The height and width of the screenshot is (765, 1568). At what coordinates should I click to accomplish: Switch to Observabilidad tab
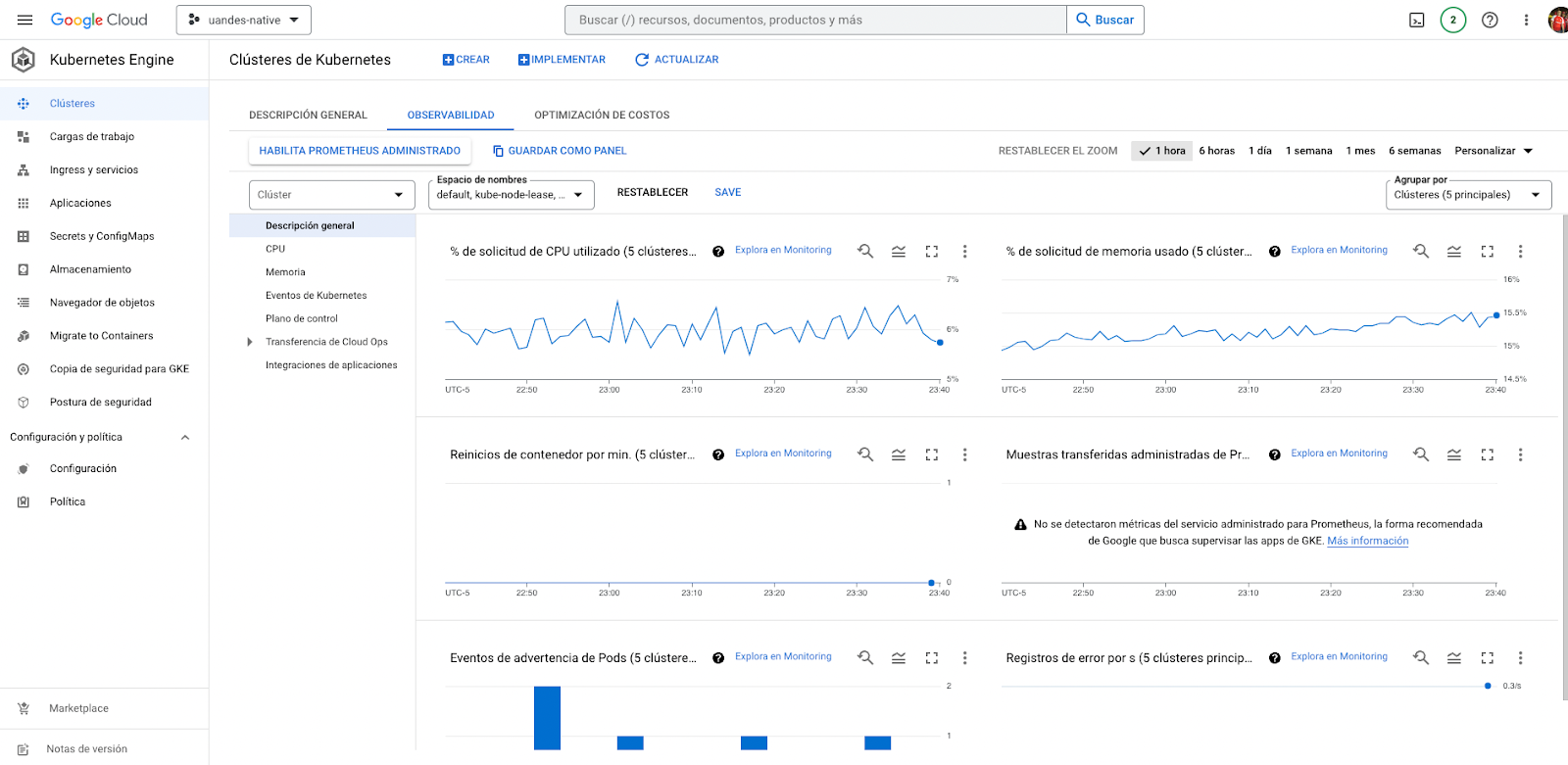click(451, 116)
